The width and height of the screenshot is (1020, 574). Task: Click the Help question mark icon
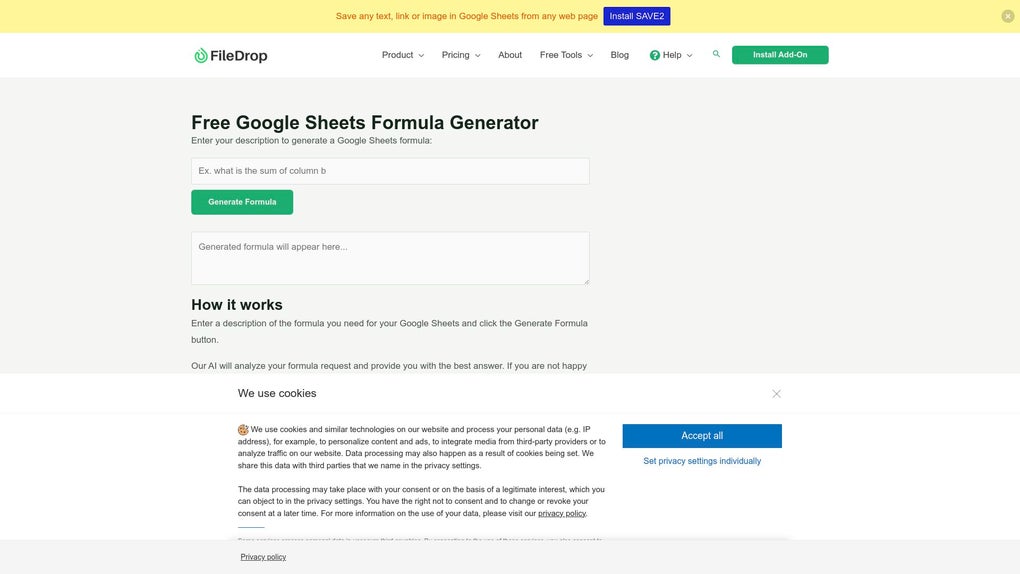[655, 55]
